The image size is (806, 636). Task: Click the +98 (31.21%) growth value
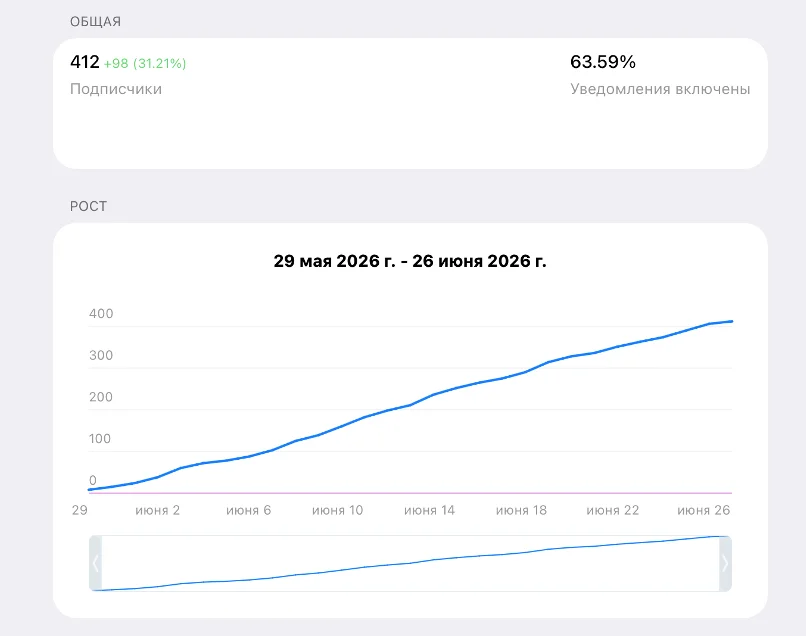(145, 63)
